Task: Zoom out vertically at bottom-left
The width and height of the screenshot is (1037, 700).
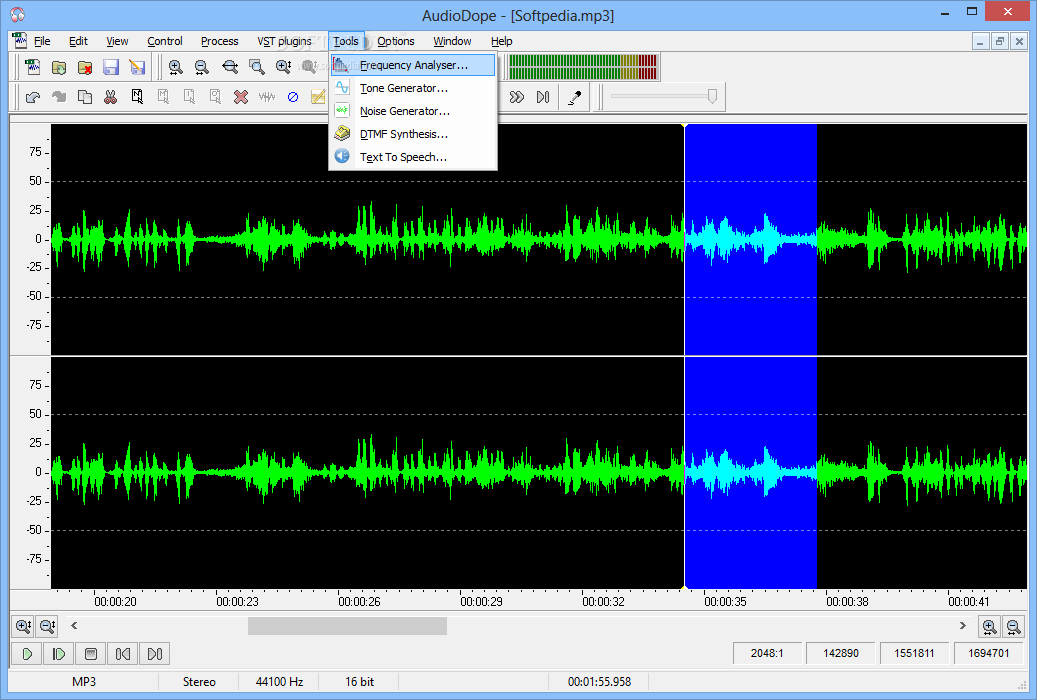Action: click(x=48, y=626)
